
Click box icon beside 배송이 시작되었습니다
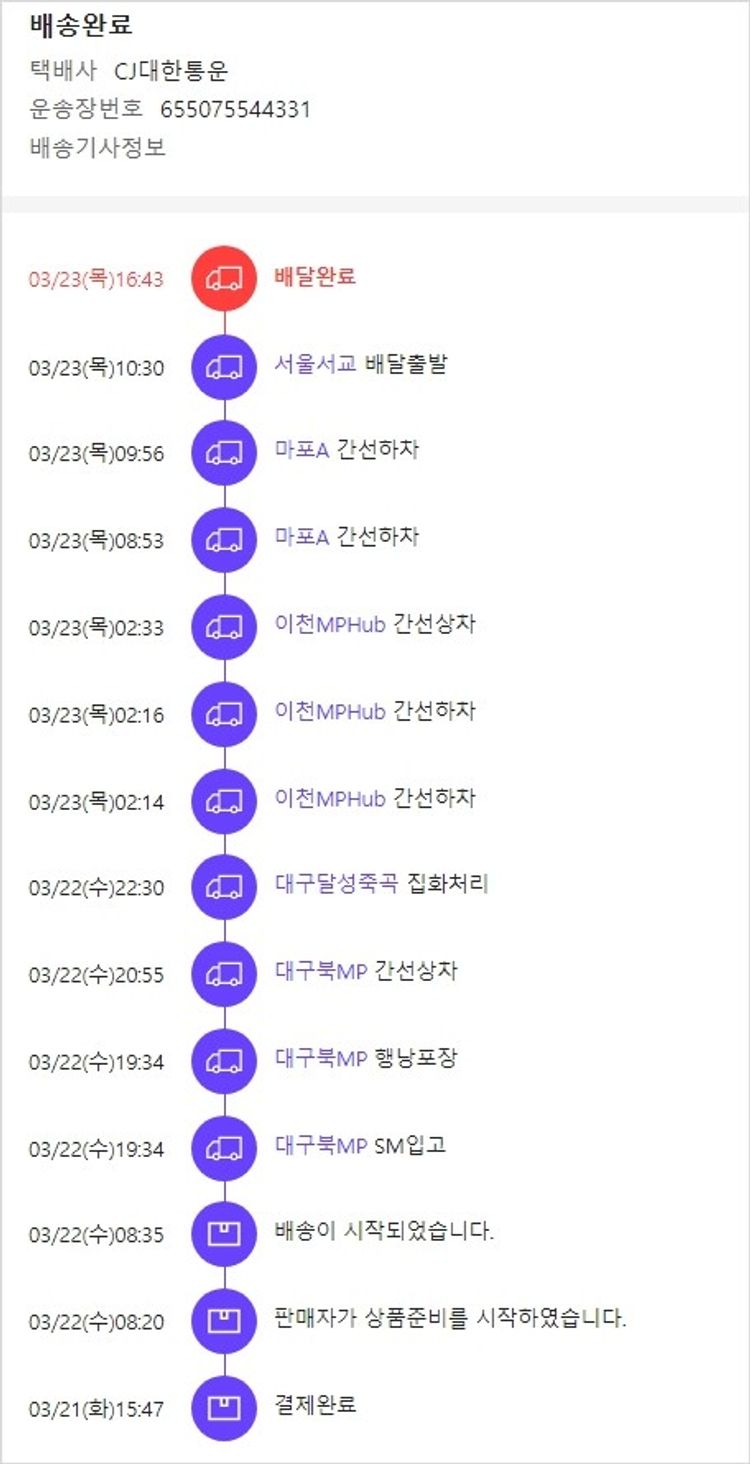click(x=224, y=1234)
